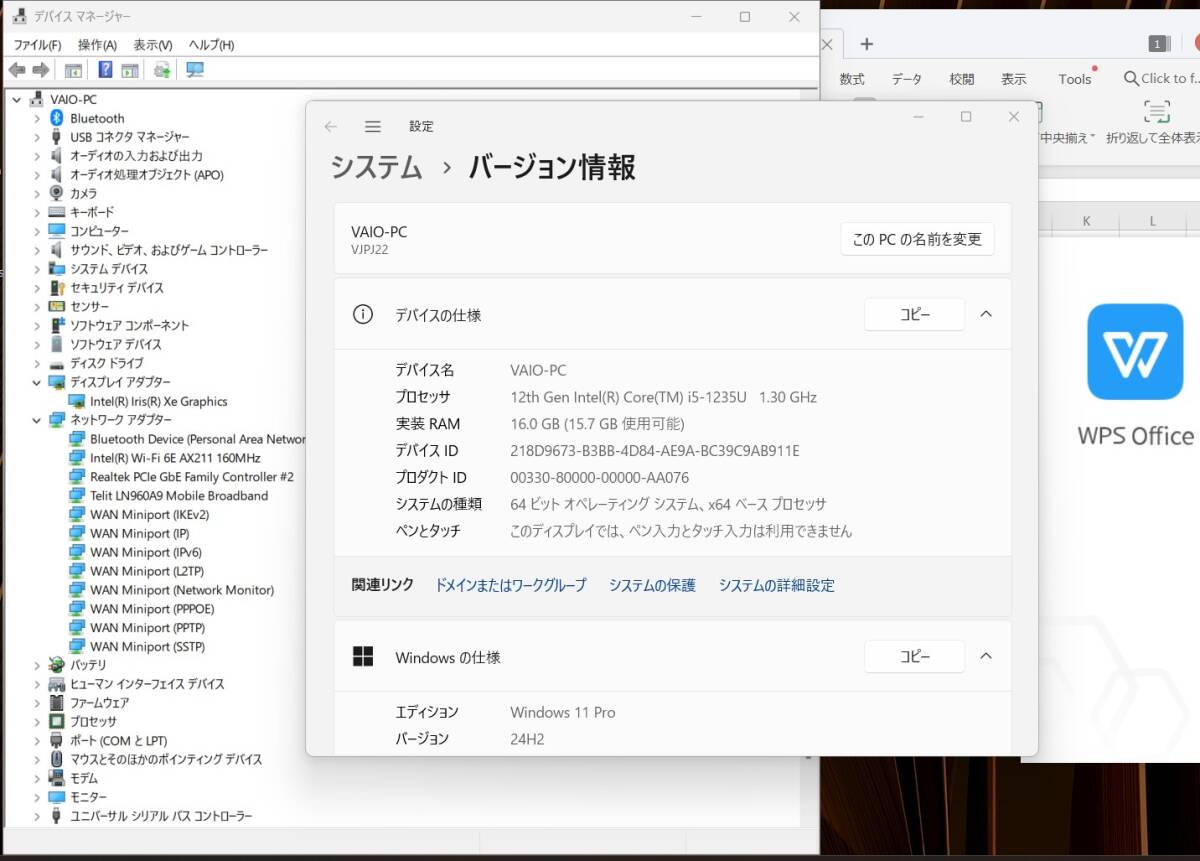Click the この PC の名前を変更 button
1200x861 pixels.
[917, 239]
